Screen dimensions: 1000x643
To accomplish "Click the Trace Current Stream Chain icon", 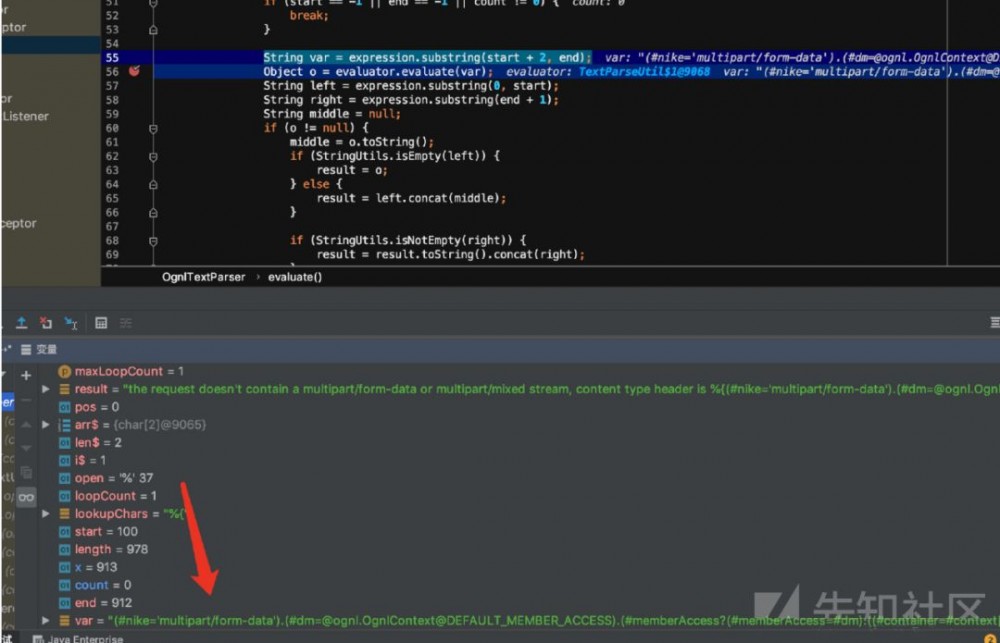I will point(126,323).
